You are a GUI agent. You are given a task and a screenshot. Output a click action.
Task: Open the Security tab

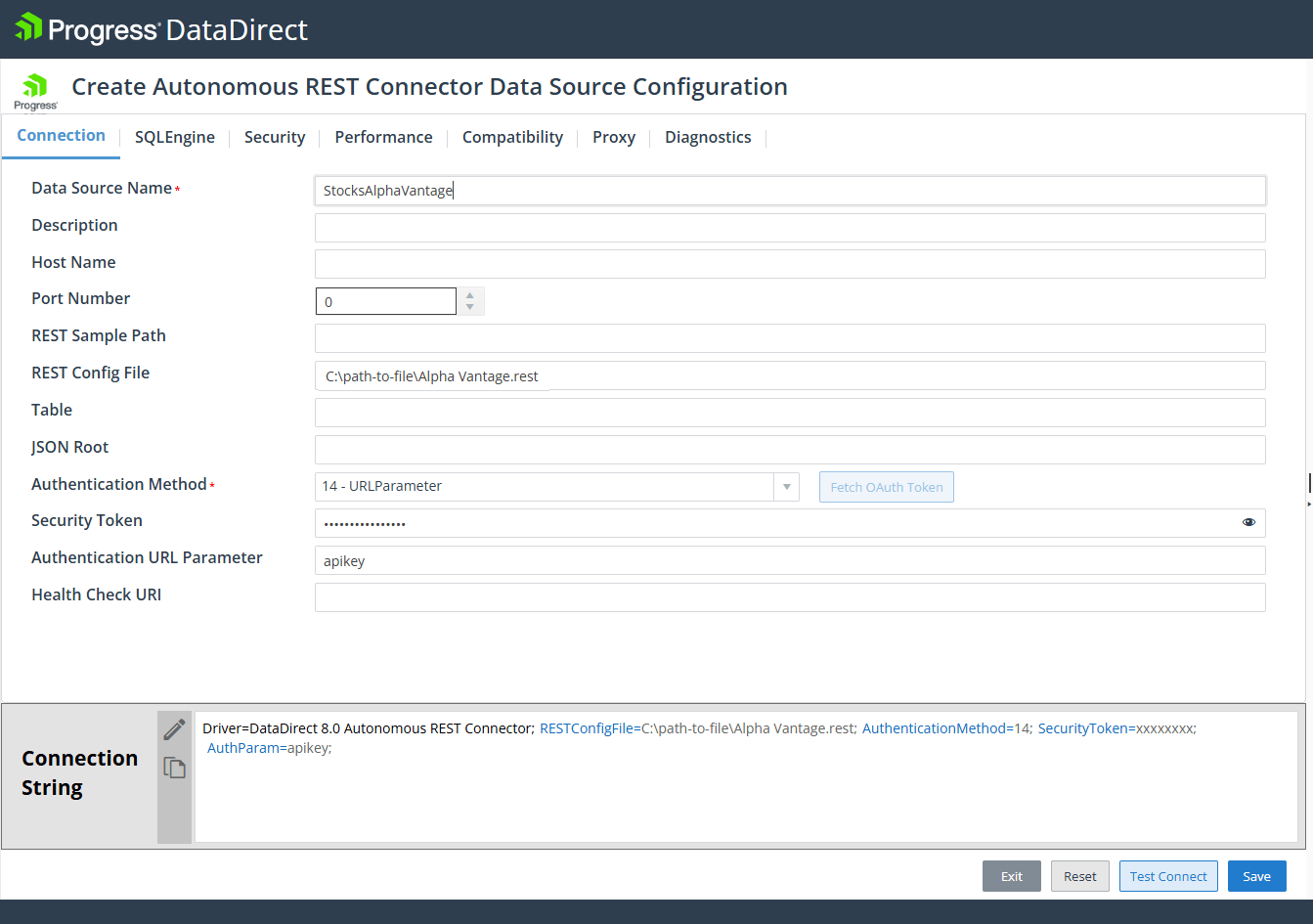click(275, 137)
